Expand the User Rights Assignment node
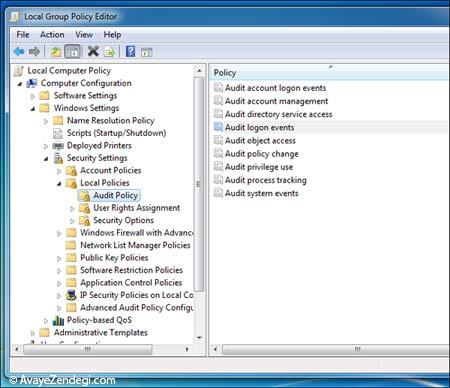450x388 pixels. click(72, 209)
